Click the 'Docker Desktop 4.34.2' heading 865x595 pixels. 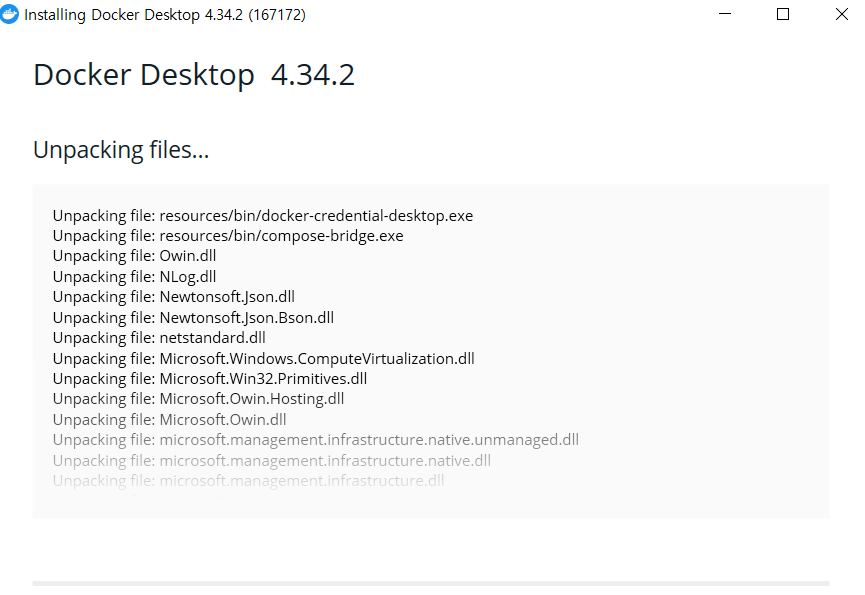coord(194,75)
